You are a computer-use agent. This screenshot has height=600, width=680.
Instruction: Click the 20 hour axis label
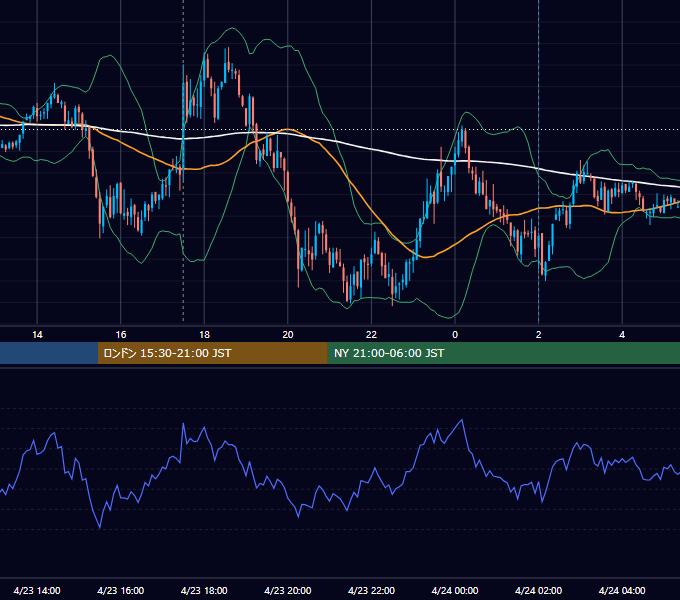click(288, 335)
